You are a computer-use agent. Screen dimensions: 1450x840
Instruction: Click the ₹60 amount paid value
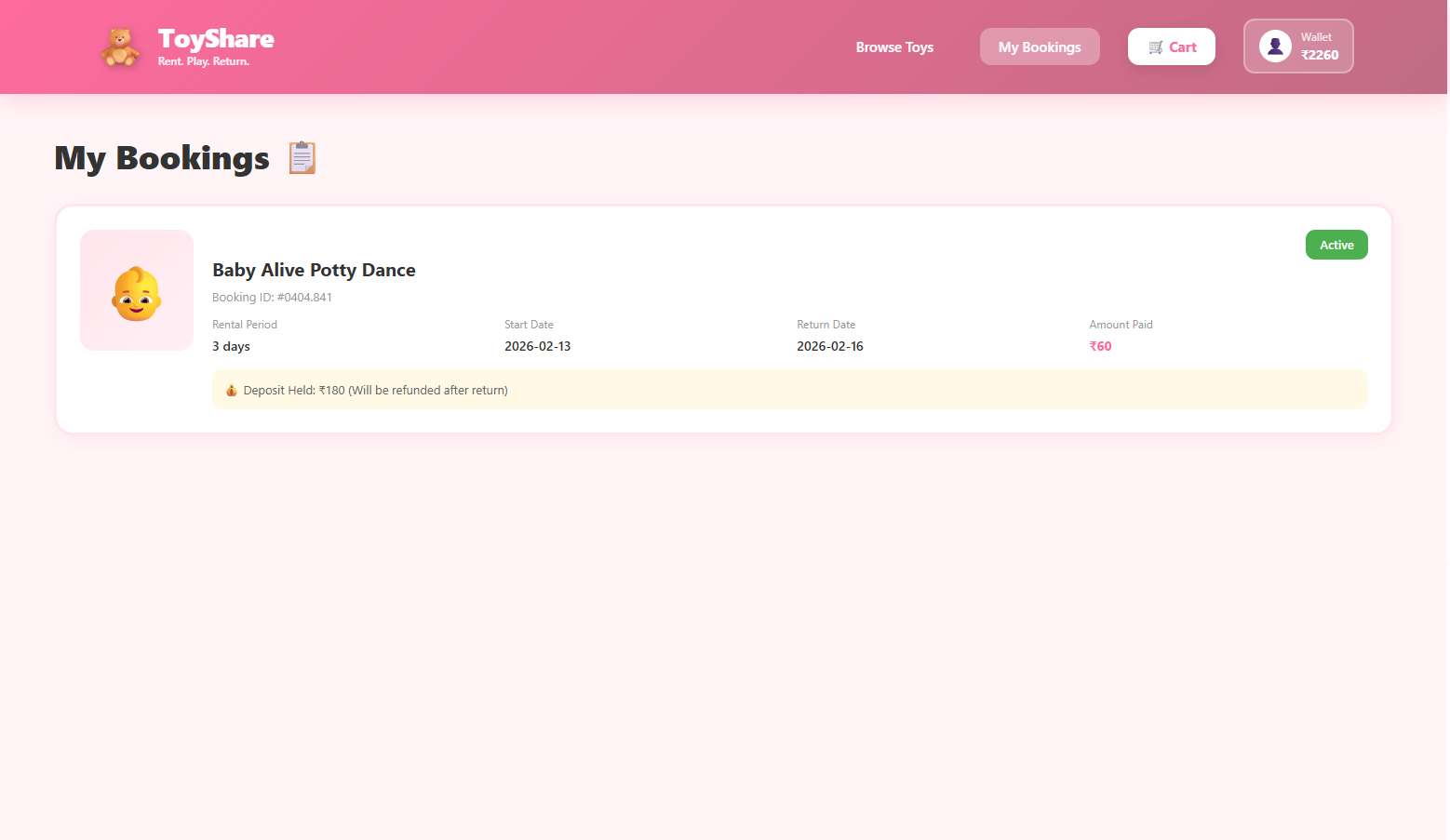(1100, 347)
